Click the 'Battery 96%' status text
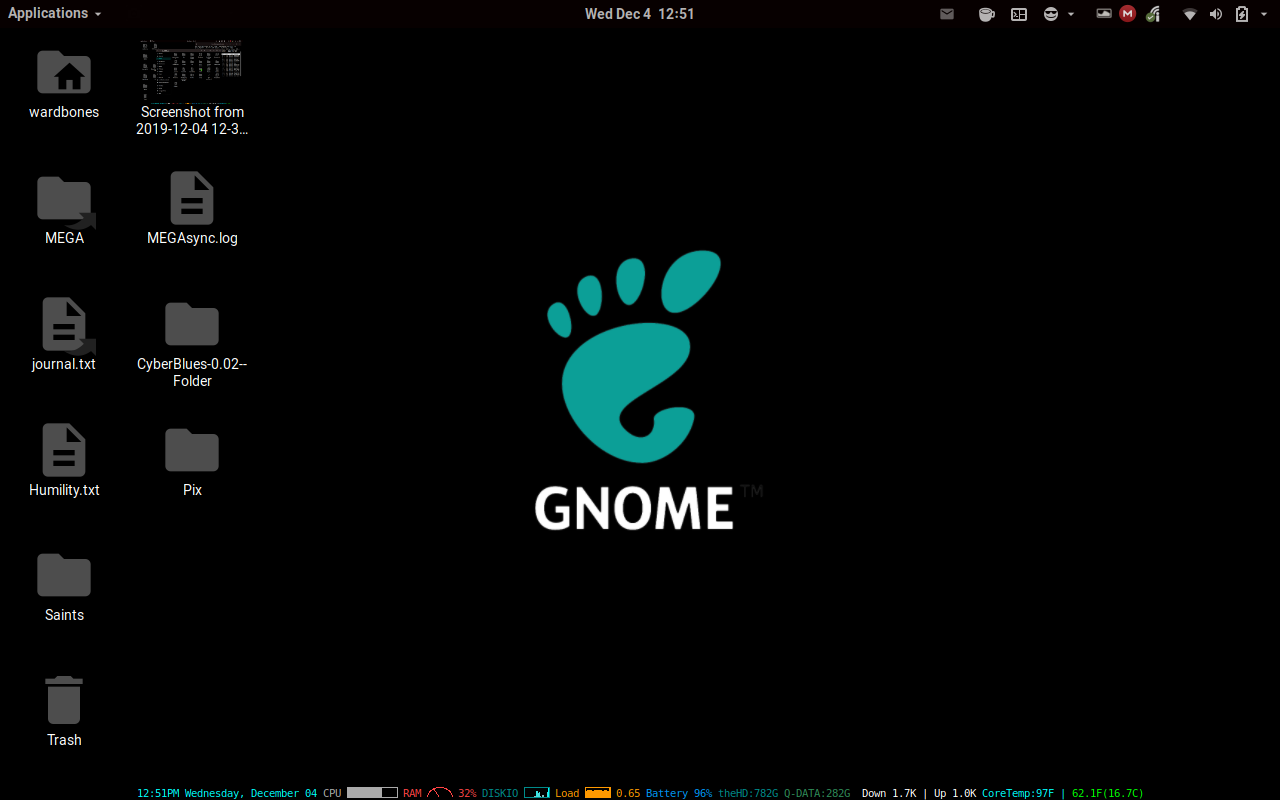This screenshot has height=800, width=1280. [x=679, y=793]
